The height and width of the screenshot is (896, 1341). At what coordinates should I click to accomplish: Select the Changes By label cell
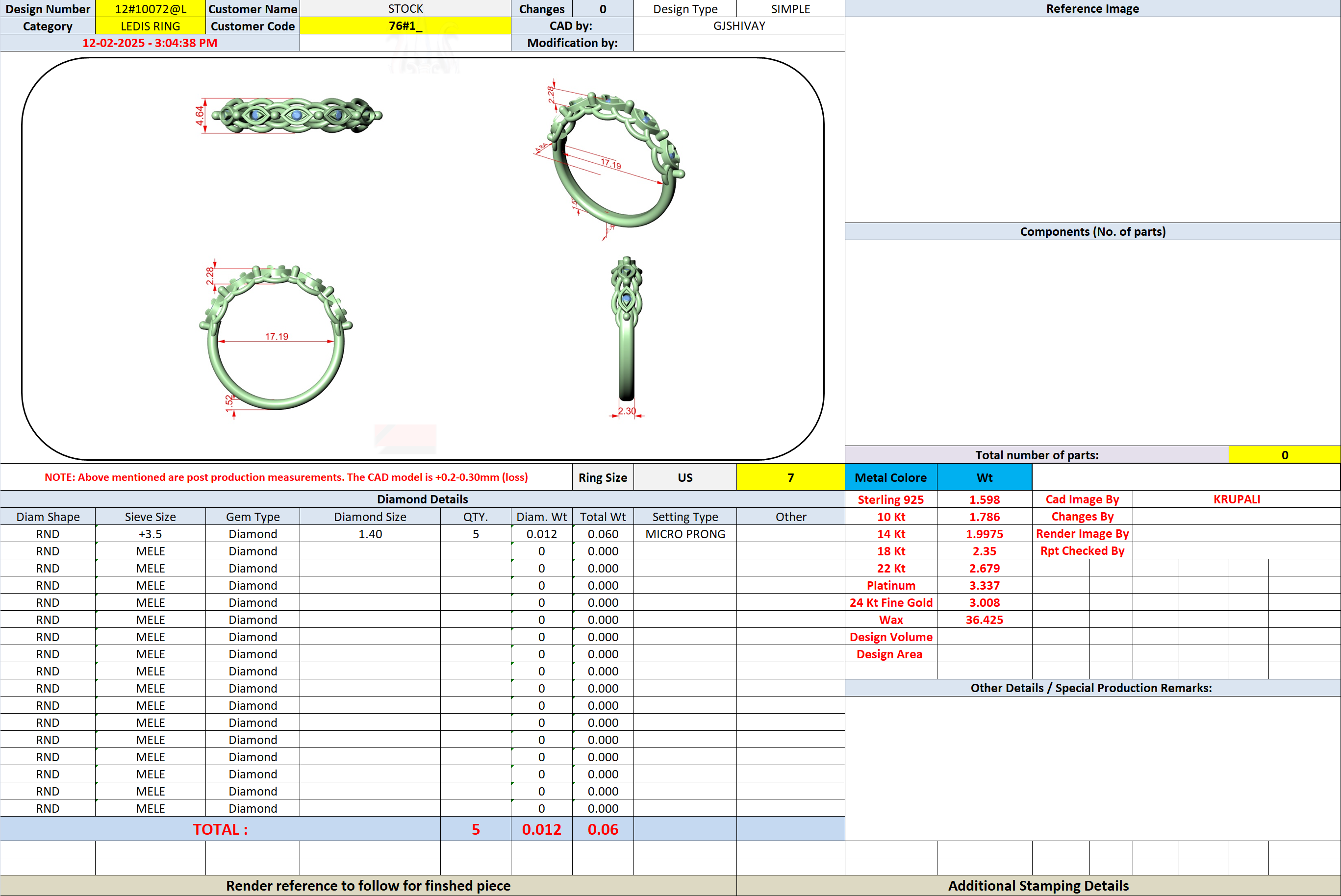pos(1082,517)
